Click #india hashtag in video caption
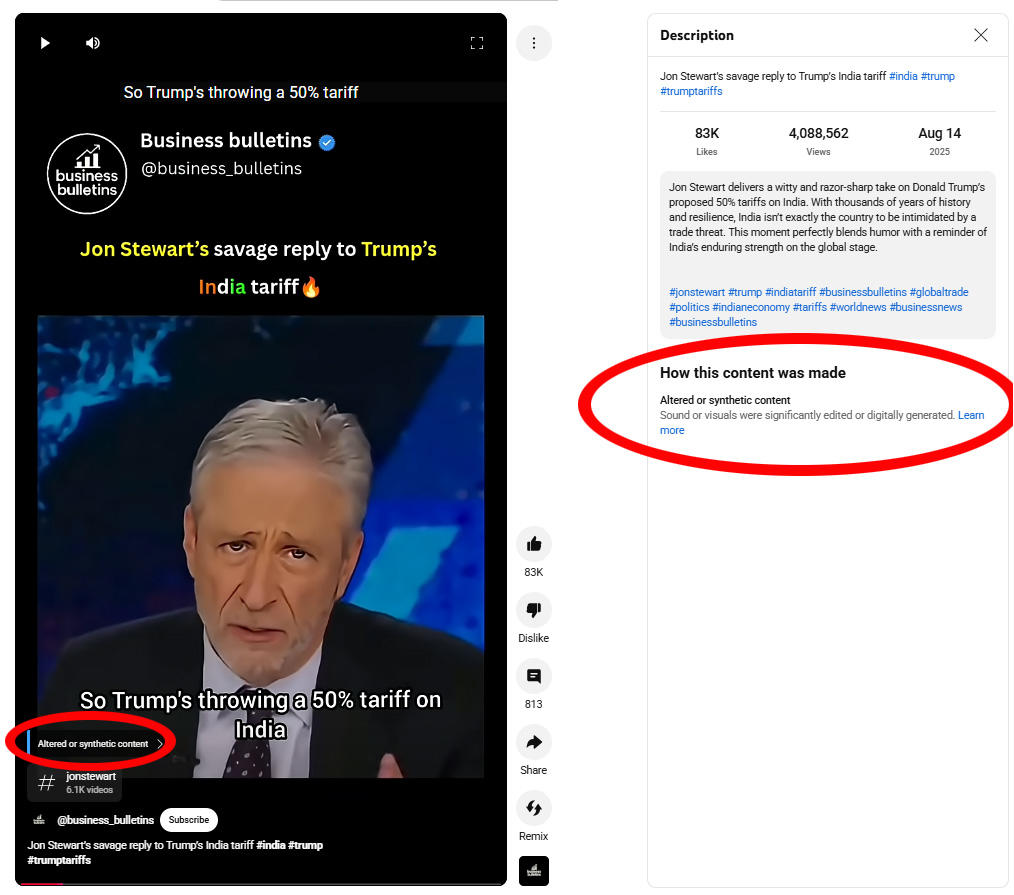This screenshot has width=1014, height=895. [270, 845]
